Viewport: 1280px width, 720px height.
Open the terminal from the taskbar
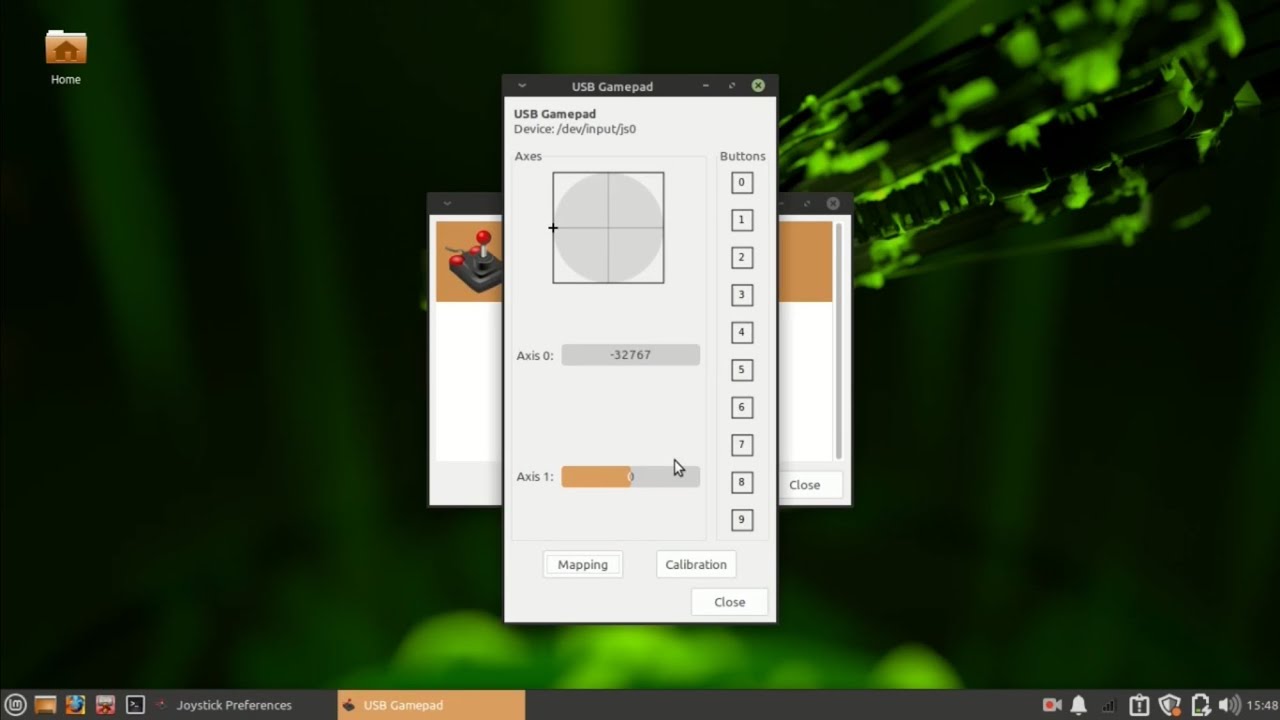tap(135, 705)
